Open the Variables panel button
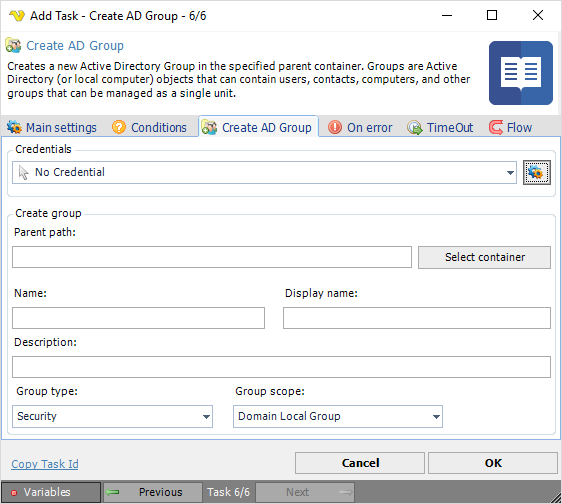The height and width of the screenshot is (504, 562). (x=51, y=492)
